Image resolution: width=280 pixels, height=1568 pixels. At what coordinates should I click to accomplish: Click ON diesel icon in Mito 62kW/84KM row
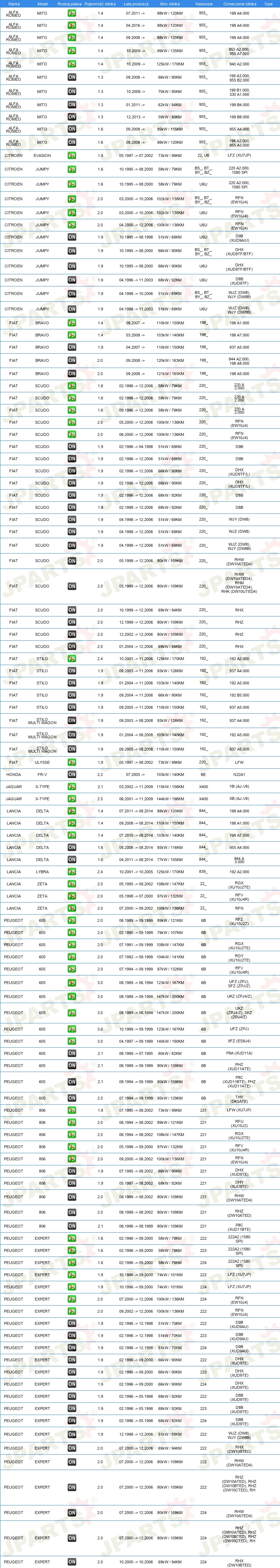[71, 105]
